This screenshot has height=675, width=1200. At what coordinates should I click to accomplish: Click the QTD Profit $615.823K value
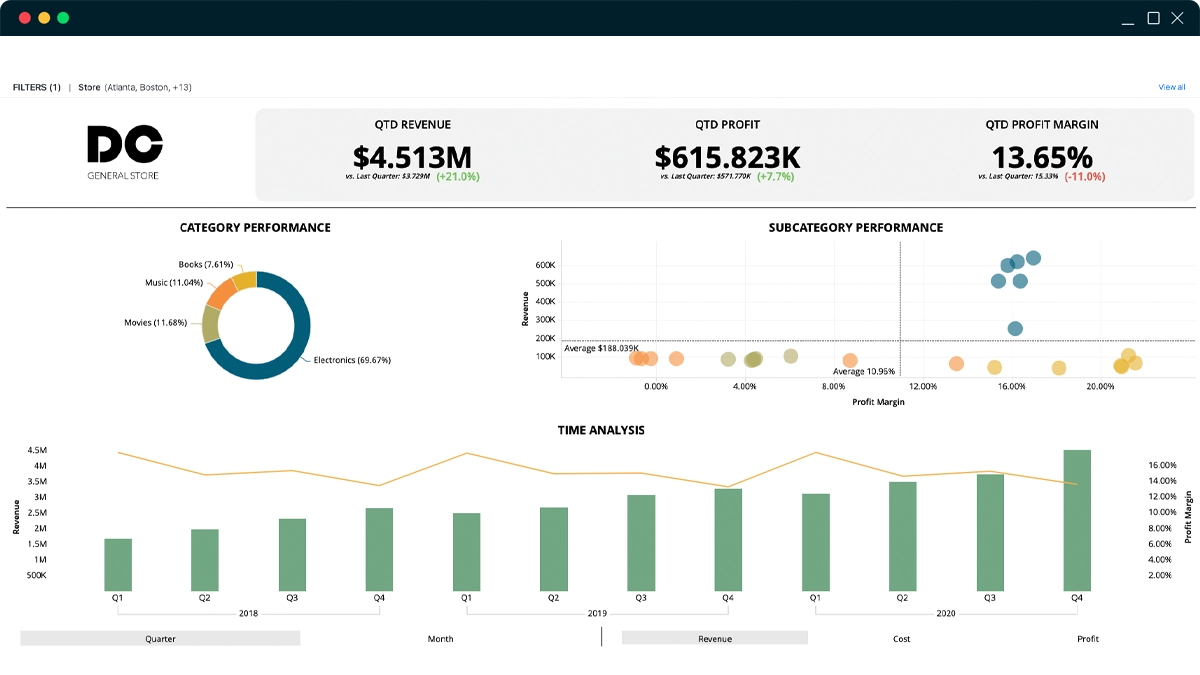click(727, 157)
